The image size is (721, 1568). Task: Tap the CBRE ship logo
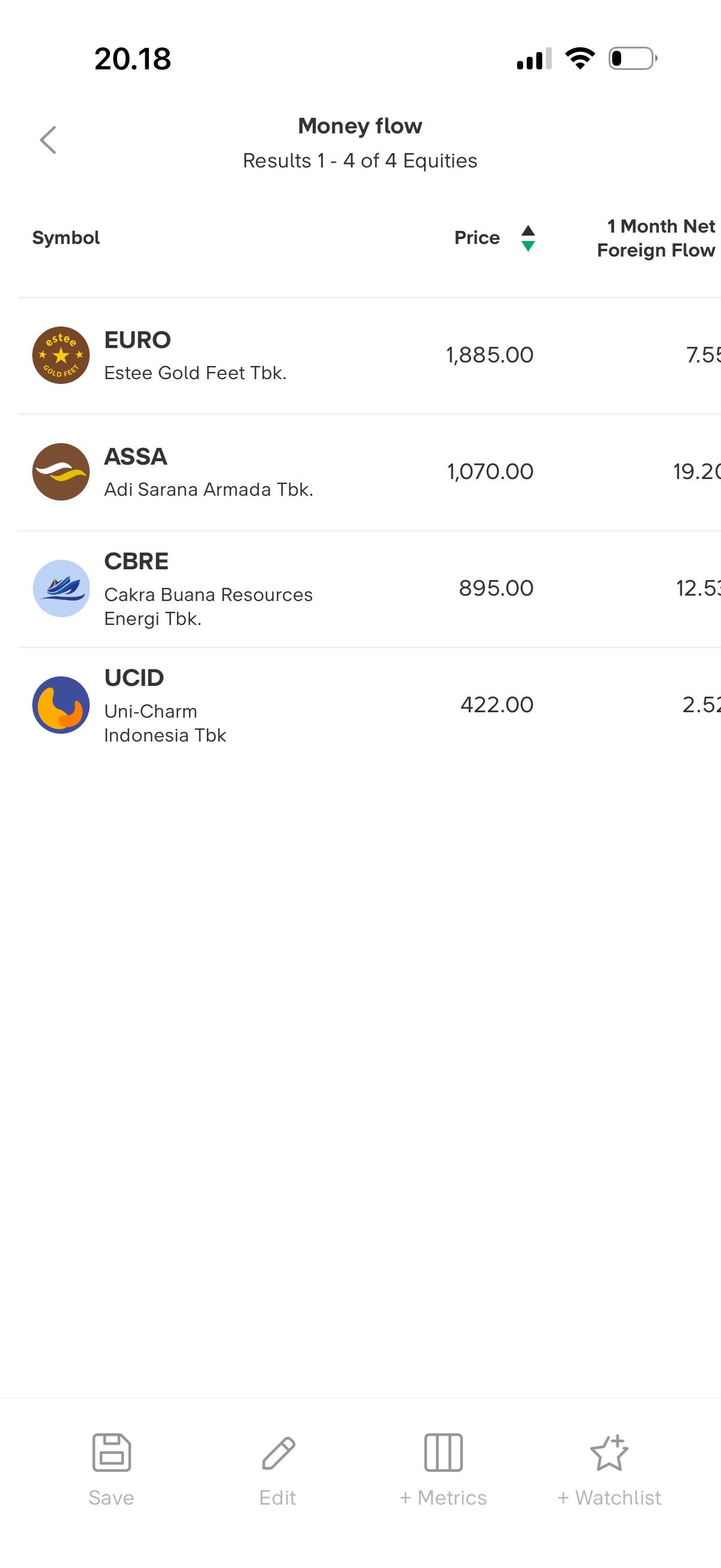coord(61,588)
